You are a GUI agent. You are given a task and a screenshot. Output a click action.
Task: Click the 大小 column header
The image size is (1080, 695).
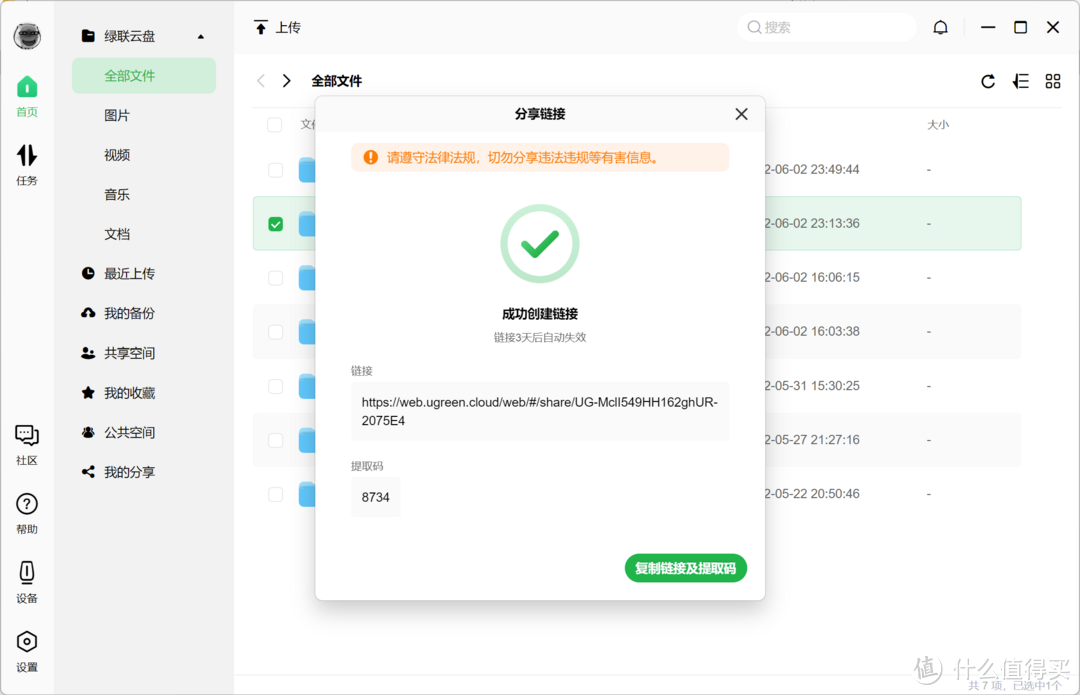(x=937, y=125)
